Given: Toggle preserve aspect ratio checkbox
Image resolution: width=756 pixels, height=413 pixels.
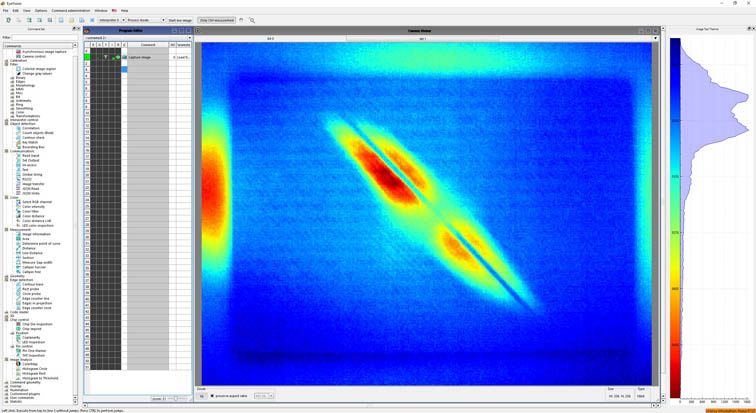Looking at the screenshot, I should [x=212, y=396].
